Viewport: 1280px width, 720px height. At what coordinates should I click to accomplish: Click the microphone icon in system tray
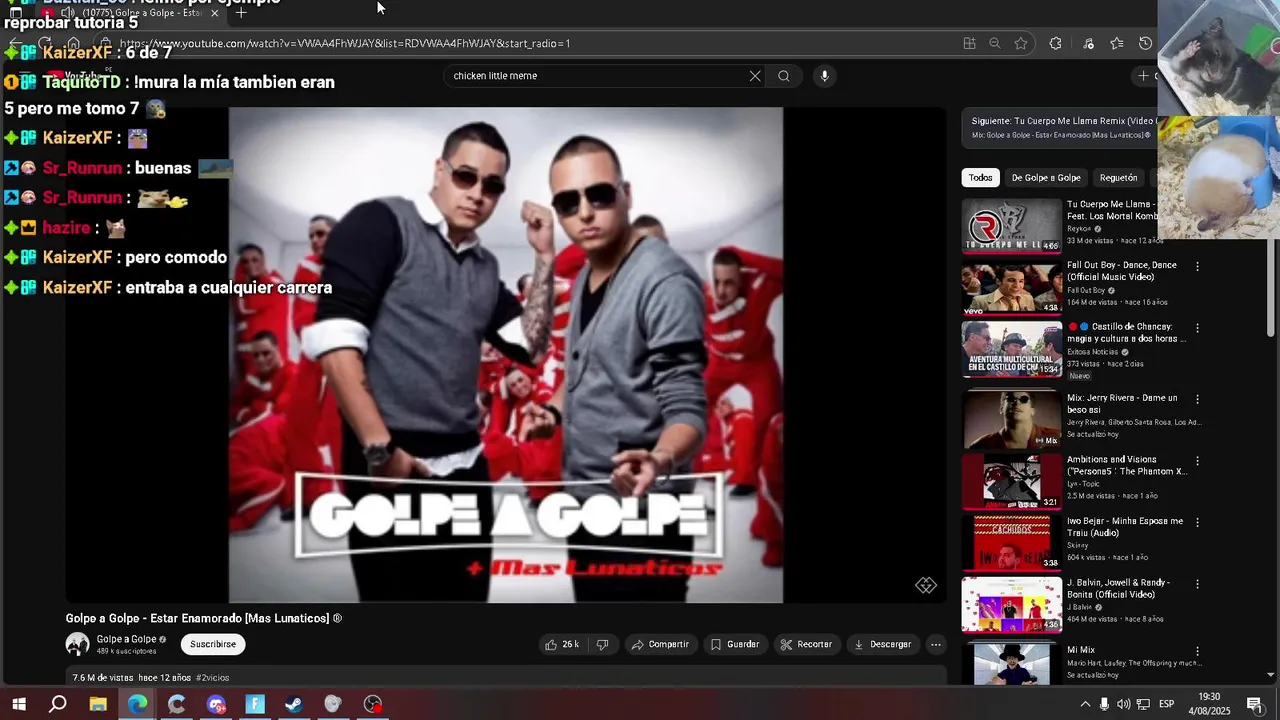[1104, 704]
